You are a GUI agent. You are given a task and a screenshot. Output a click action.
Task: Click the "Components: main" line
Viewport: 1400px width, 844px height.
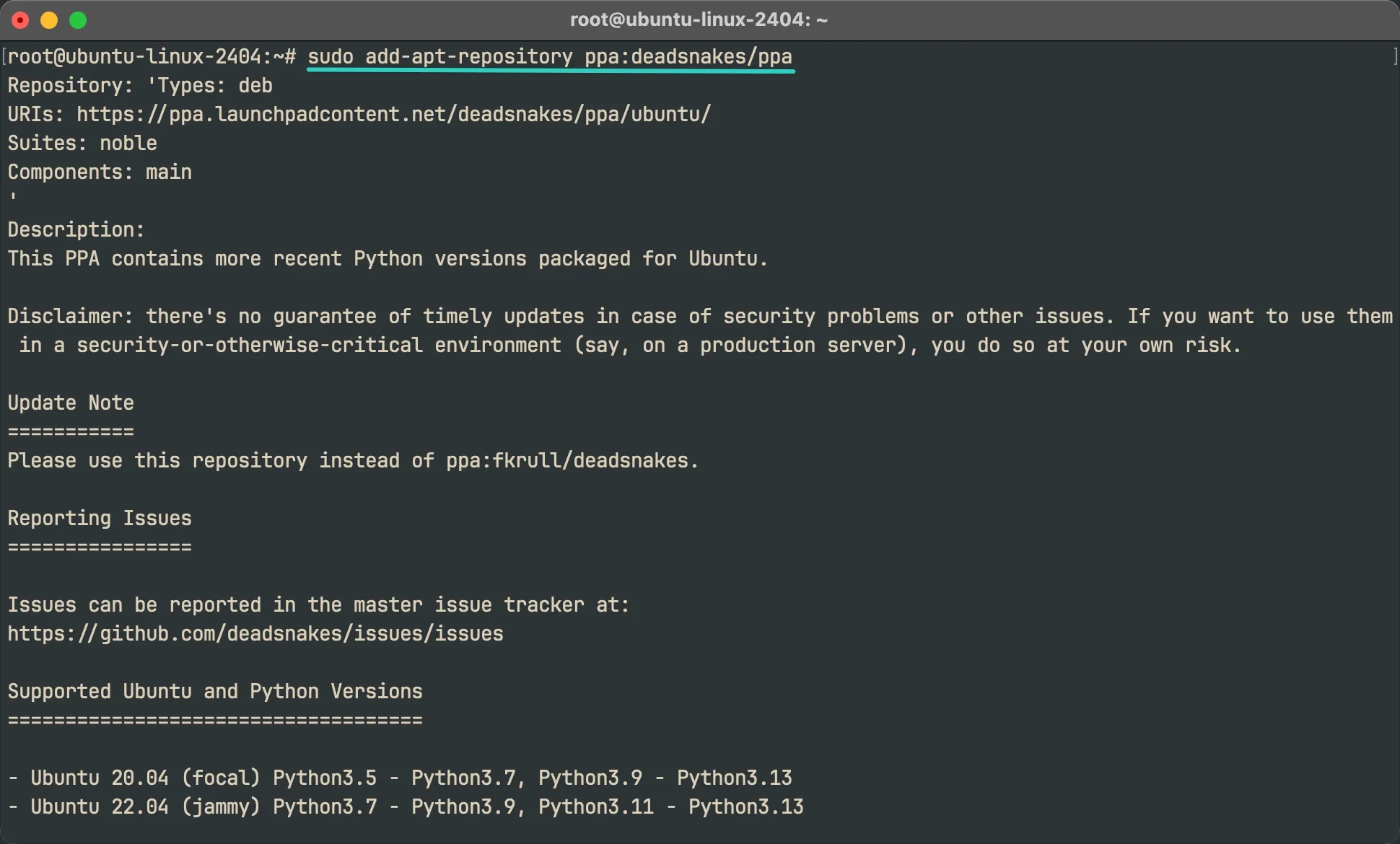100,172
